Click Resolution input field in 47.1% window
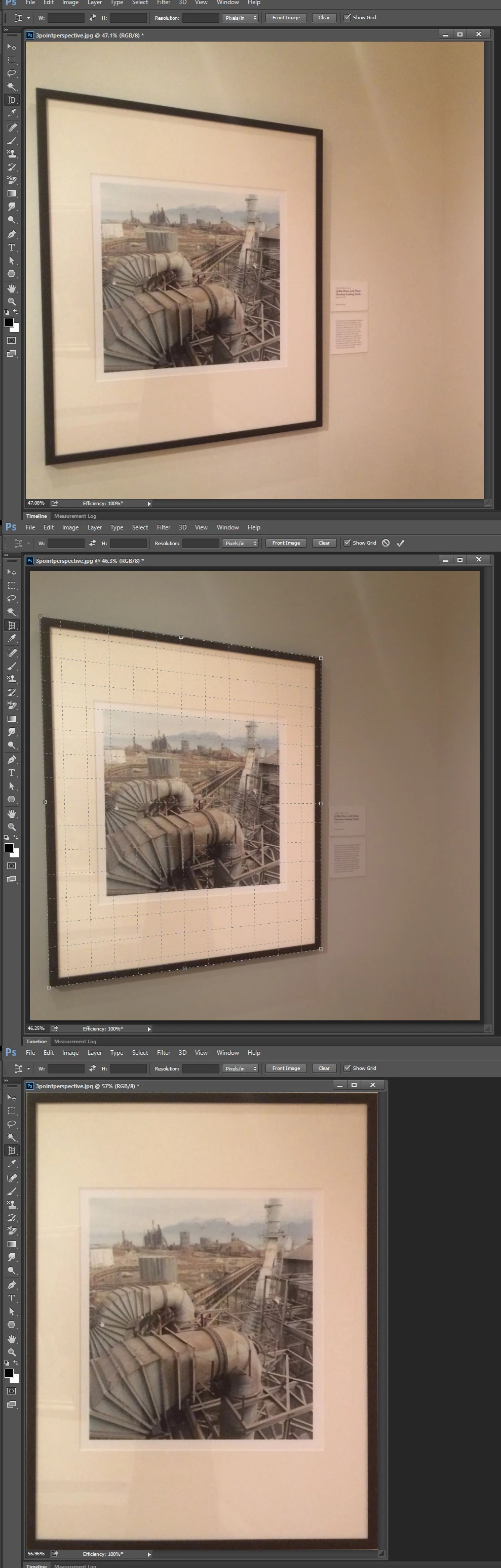 tap(201, 18)
